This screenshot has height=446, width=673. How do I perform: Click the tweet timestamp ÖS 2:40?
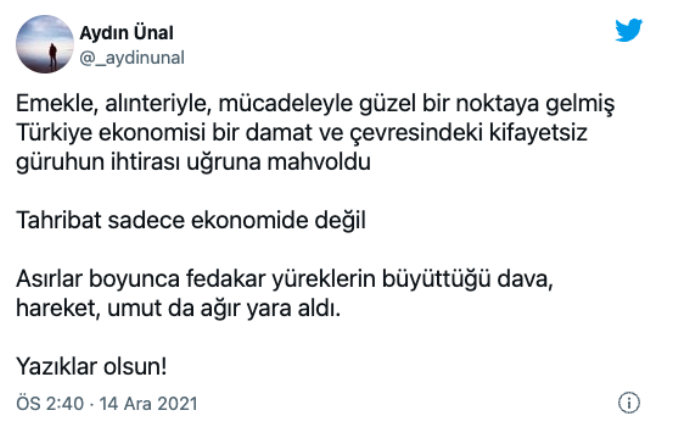[52, 404]
